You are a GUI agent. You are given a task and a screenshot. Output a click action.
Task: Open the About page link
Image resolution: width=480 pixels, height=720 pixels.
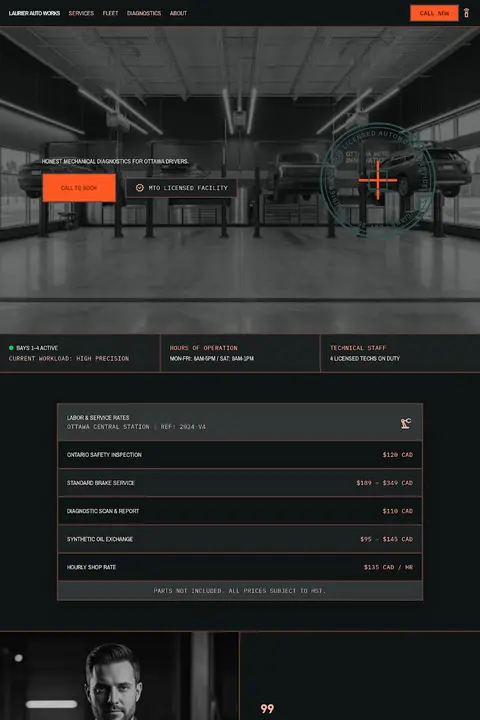point(178,13)
